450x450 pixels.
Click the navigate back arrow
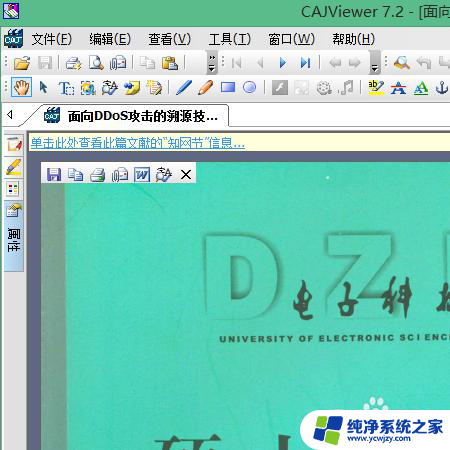(335, 63)
